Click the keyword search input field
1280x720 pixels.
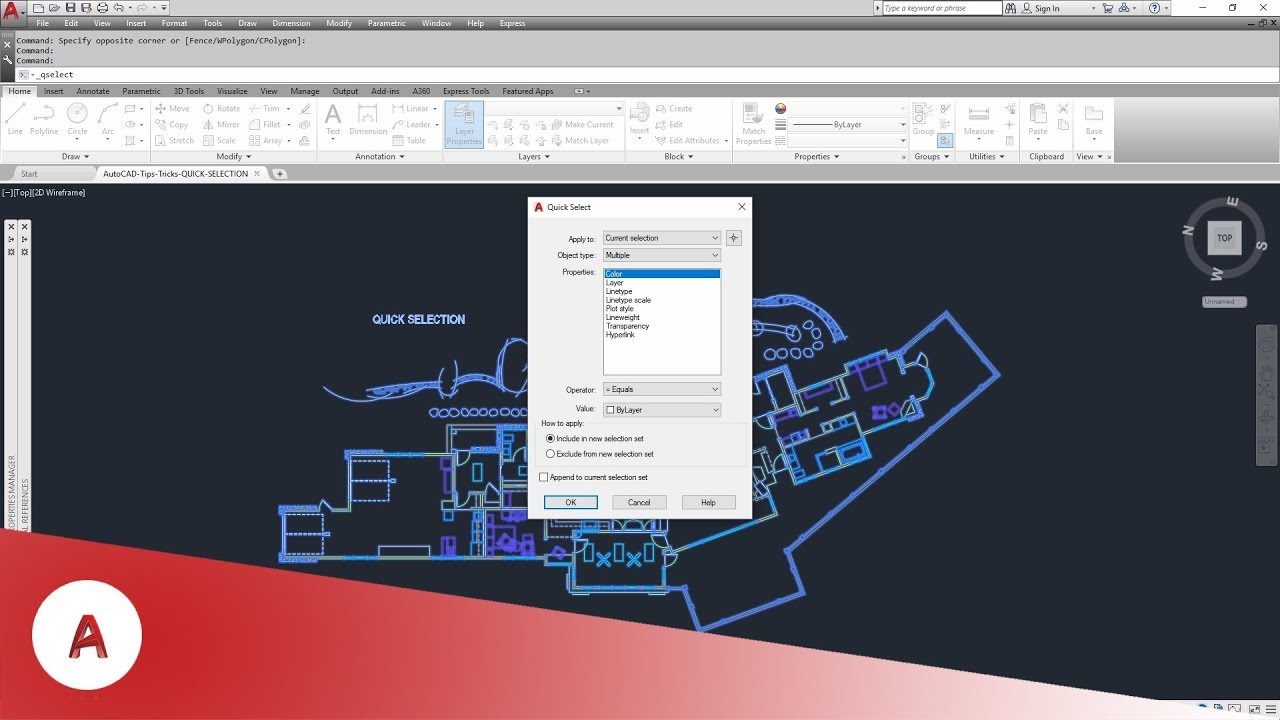point(942,8)
